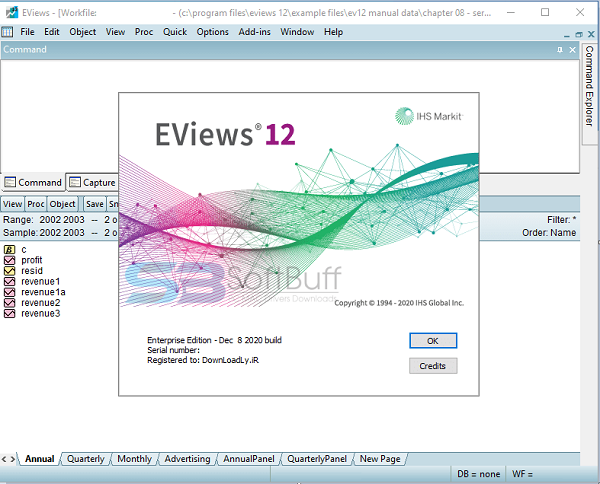Open the Proc menu

[x=144, y=32]
